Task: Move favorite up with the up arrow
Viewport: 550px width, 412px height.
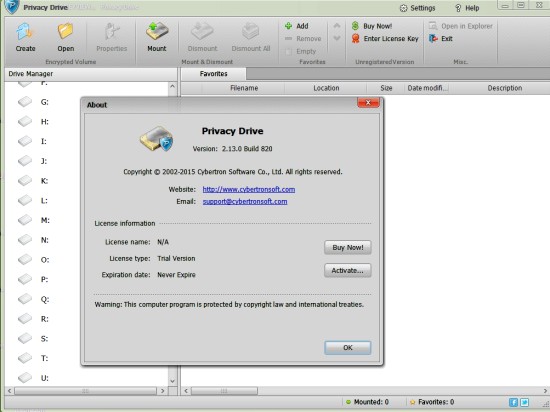Action: click(337, 26)
